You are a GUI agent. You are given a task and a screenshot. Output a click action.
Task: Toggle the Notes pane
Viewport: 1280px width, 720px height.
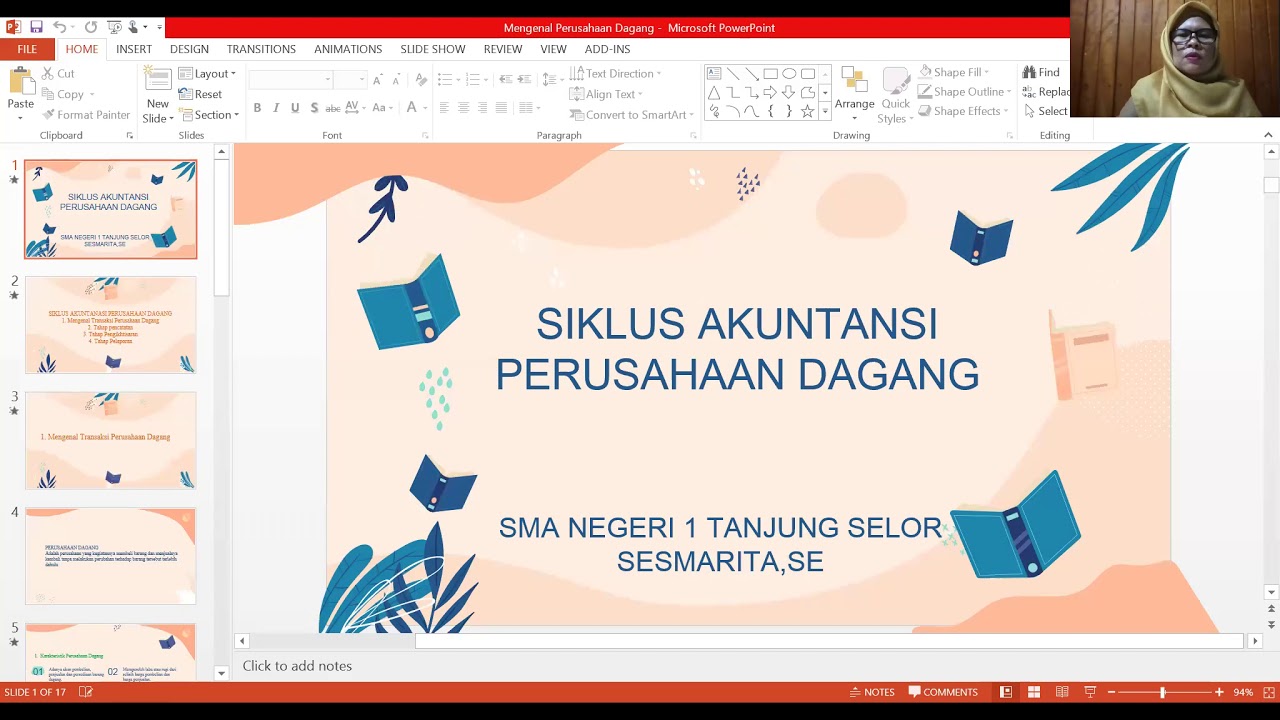872,692
